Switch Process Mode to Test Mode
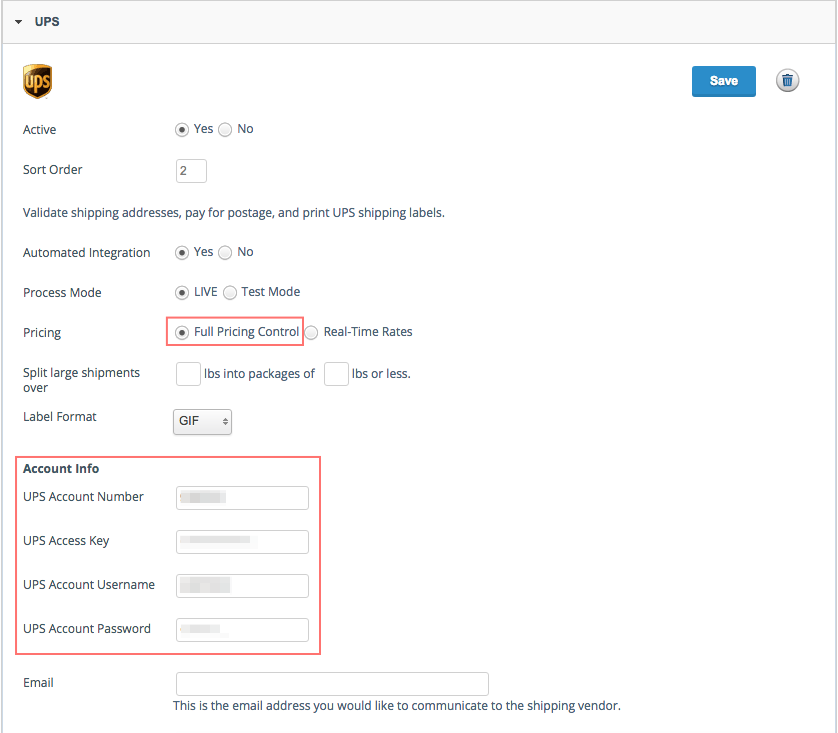The height and width of the screenshot is (733, 838). [230, 293]
